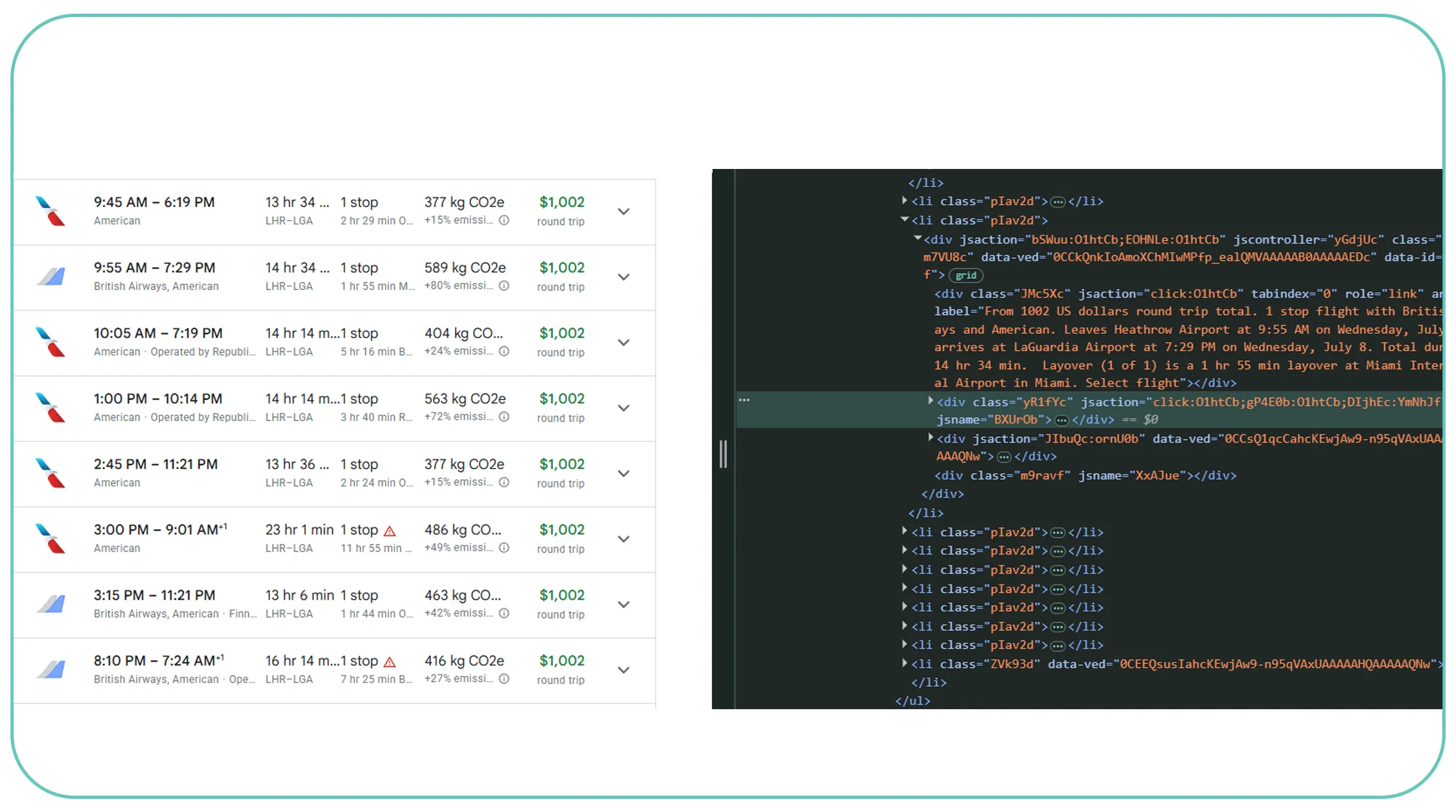Select 8:10 PM – 7:24 AM flight time
The height and width of the screenshot is (812, 1456).
[x=159, y=660]
